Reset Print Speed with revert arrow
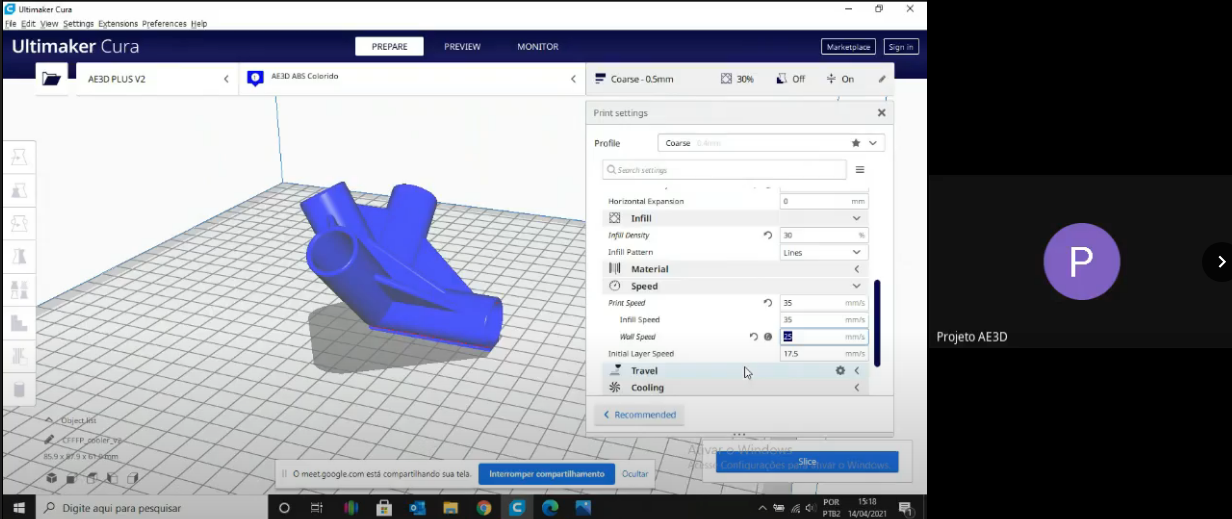This screenshot has height=519, width=1232. (768, 303)
